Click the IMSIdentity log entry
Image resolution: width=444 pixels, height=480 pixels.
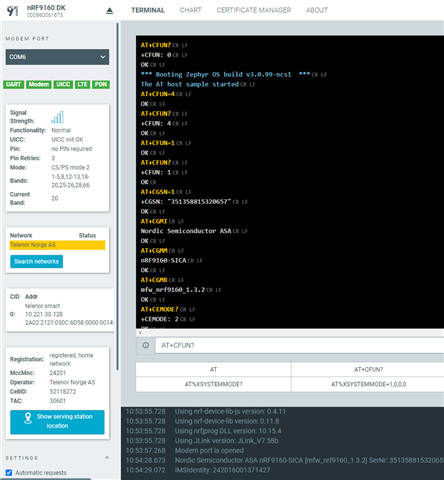(222, 470)
